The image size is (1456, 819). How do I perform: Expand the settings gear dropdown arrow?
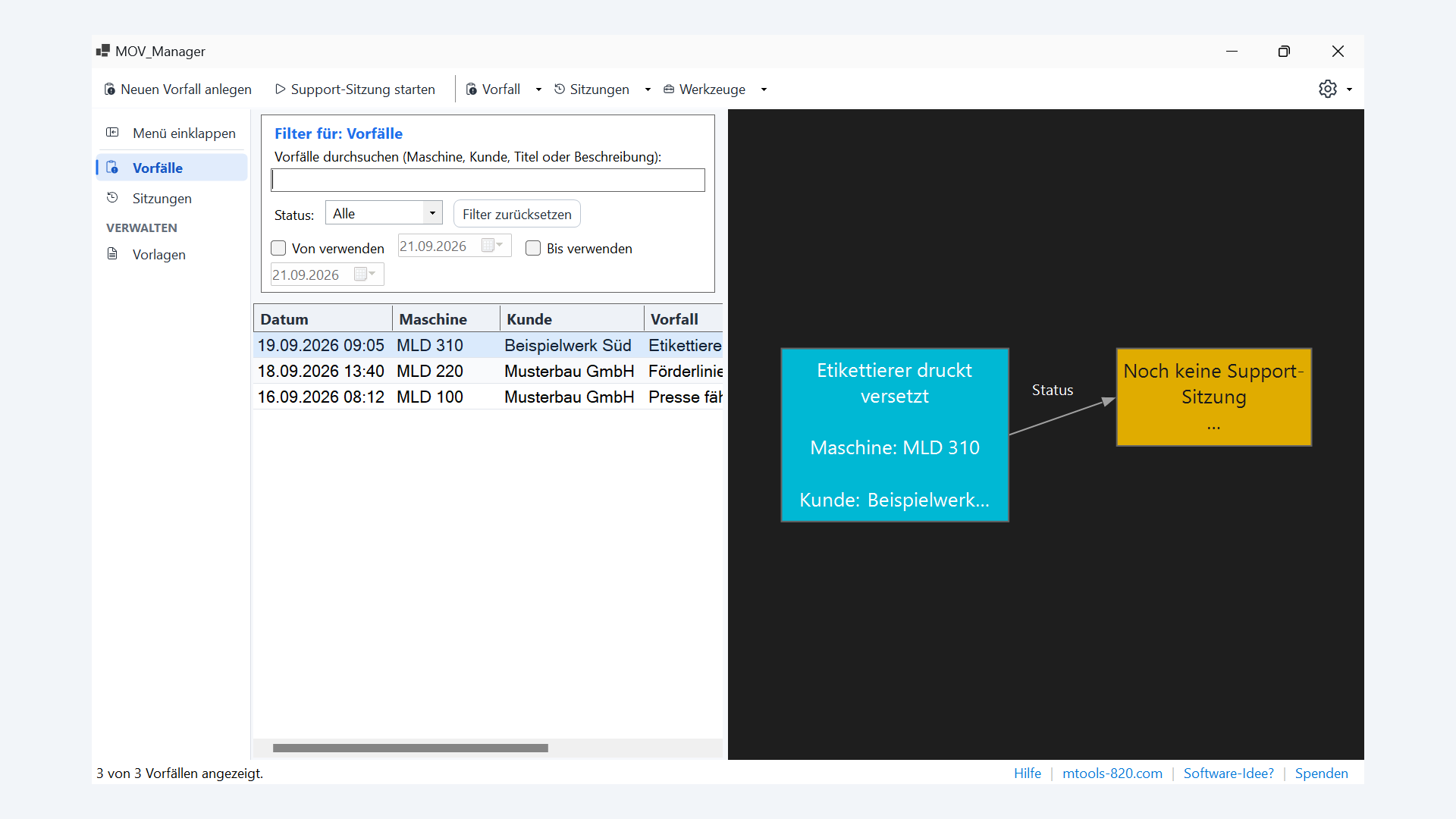[x=1349, y=89]
